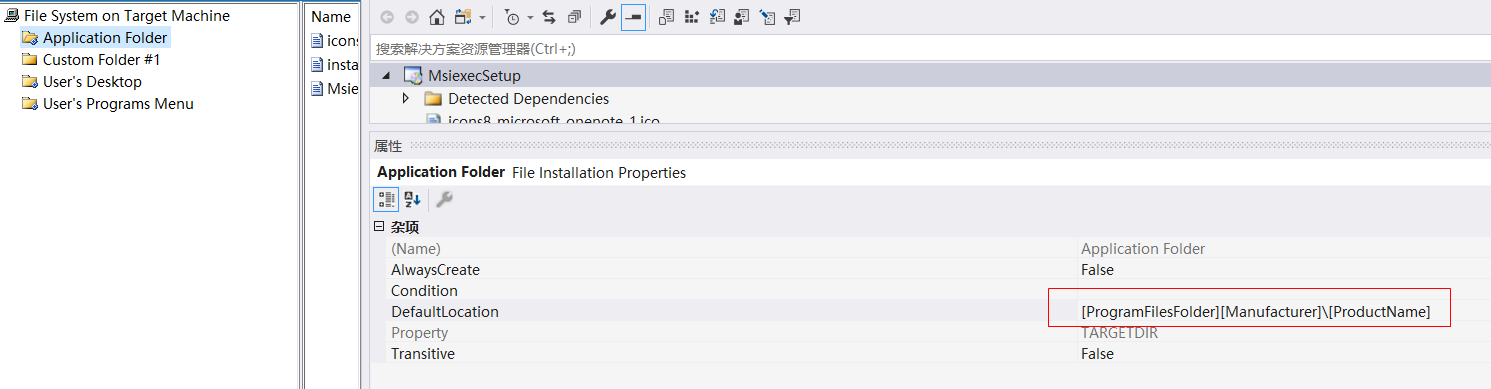The width and height of the screenshot is (1491, 389).
Task: Collapse the MsiexecSetup project node
Action: point(386,76)
